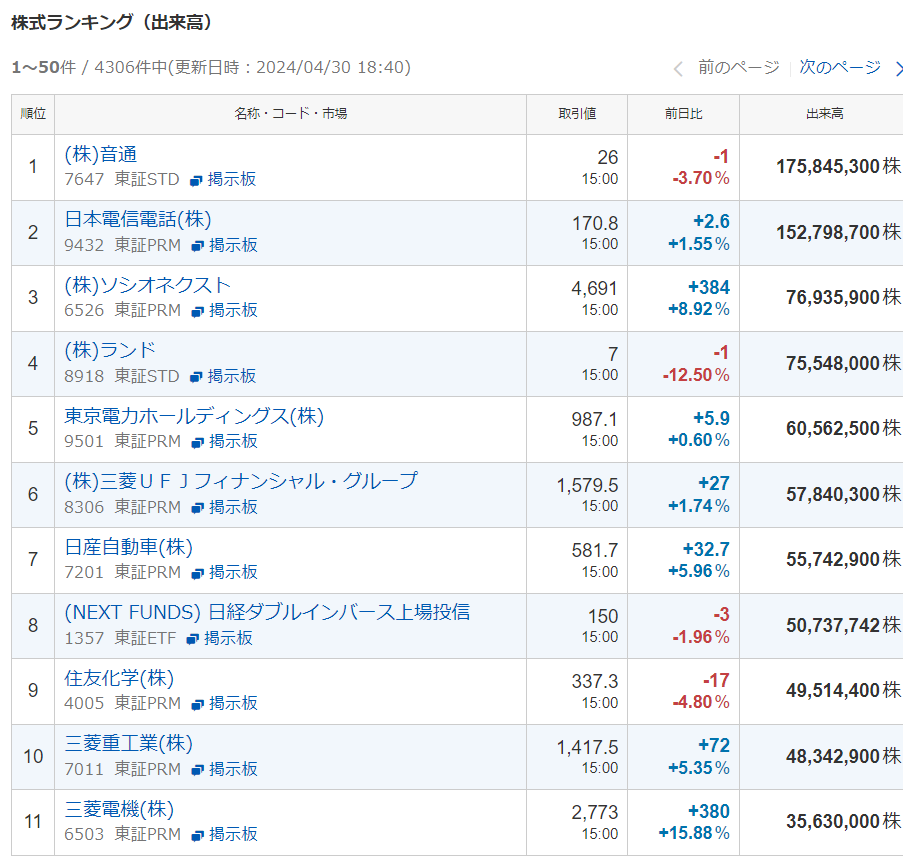
Task: Open (NEXT FUNDS) 日経ダブルインバース上場投信 page
Action: [x=267, y=612]
